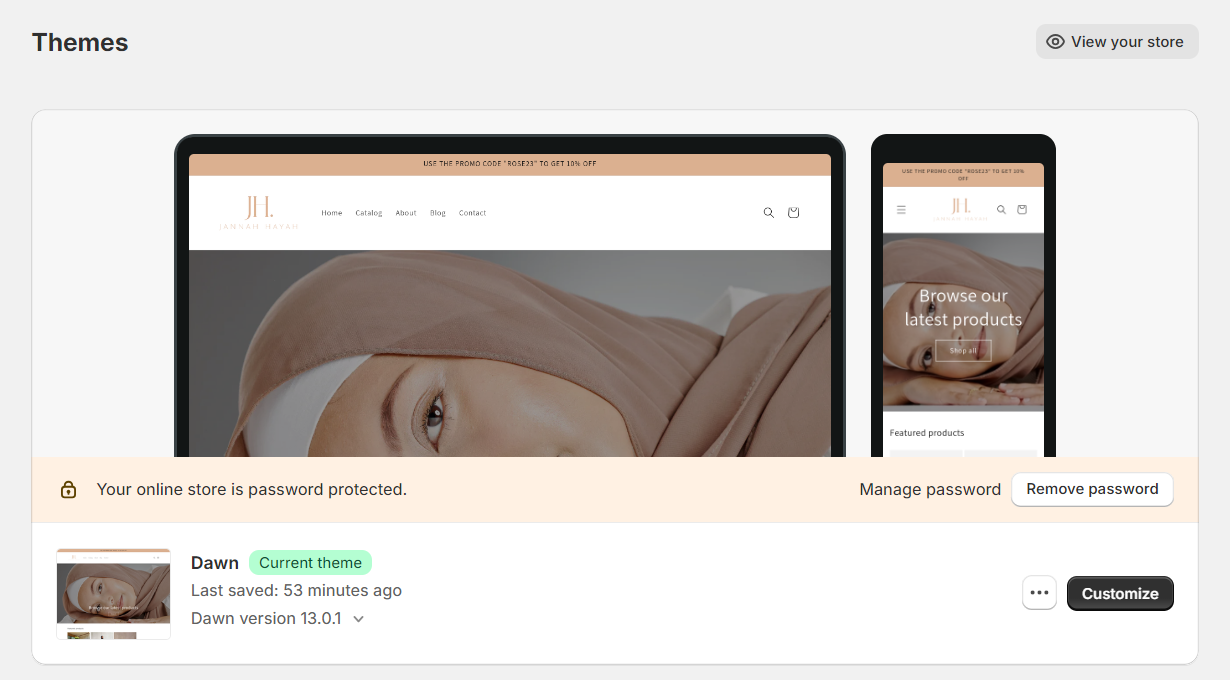The height and width of the screenshot is (680, 1230).
Task: Click the Dawn theme name
Action: coord(215,563)
